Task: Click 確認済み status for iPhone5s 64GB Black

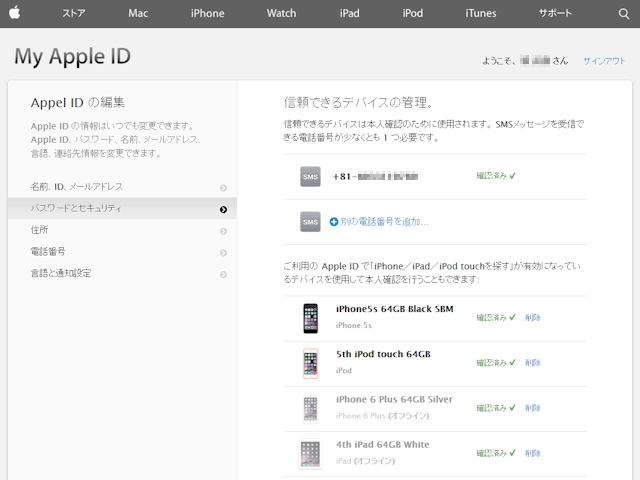Action: [x=496, y=318]
